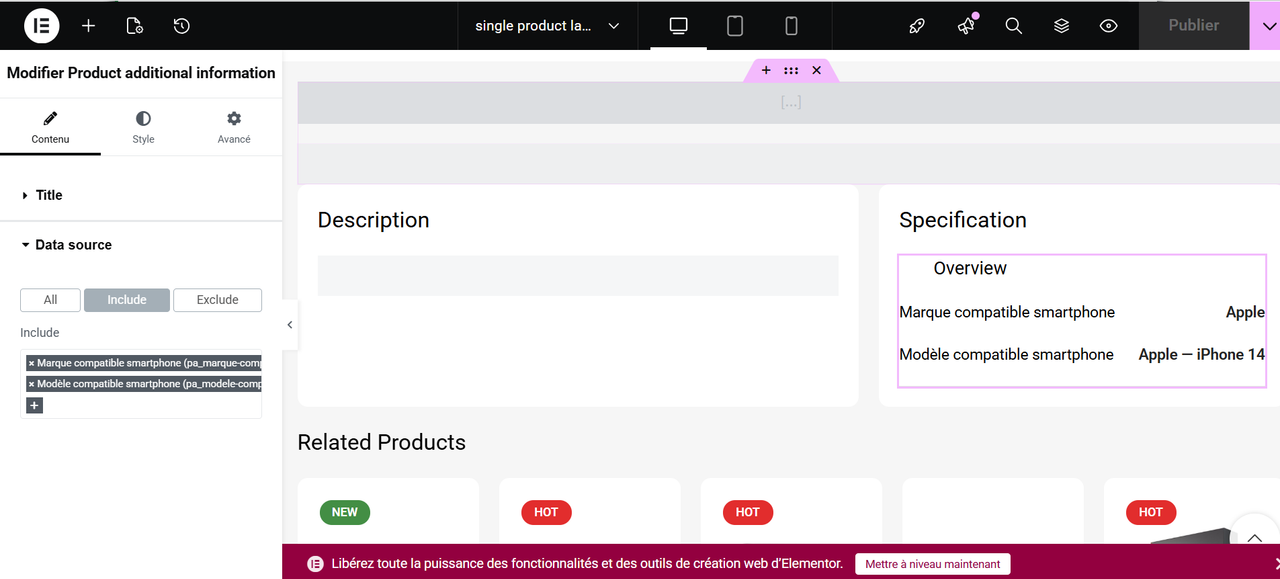Click Mettre à niveau maintenant button
The height and width of the screenshot is (579, 1280).
(x=933, y=564)
